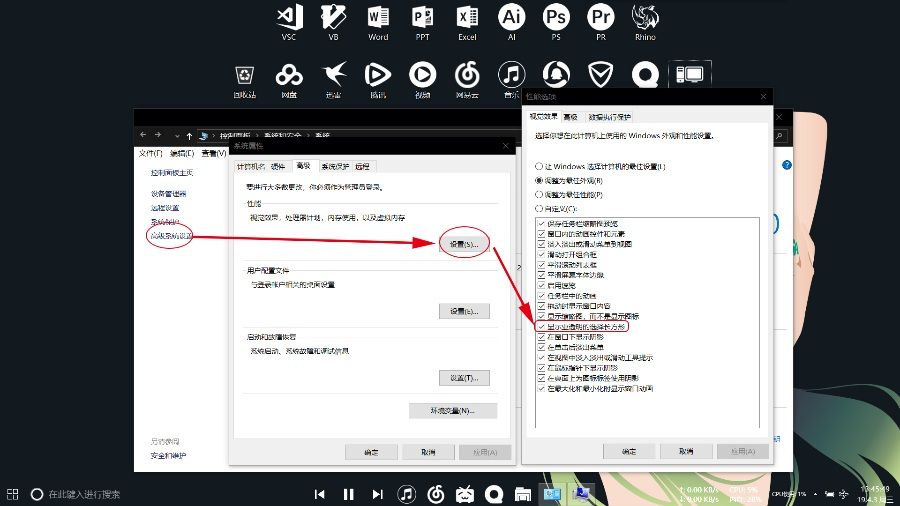Launch the PPT desktop icon

(422, 22)
